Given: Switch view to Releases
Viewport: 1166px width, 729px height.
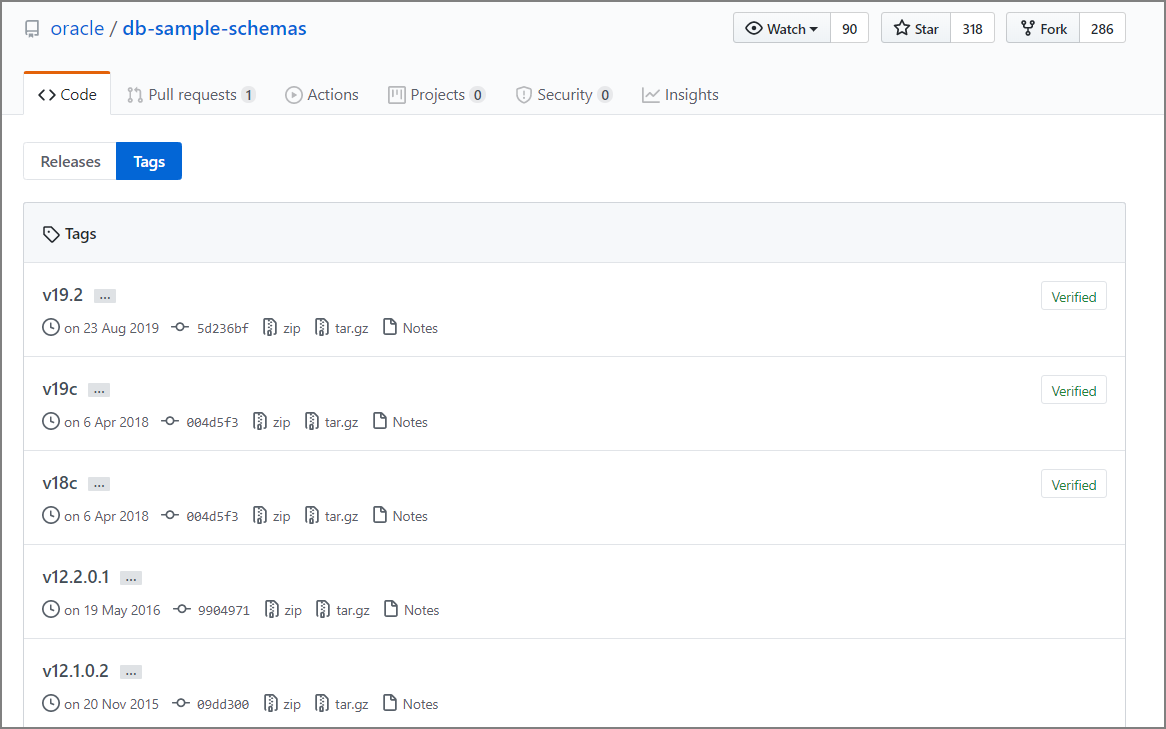Looking at the screenshot, I should [70, 161].
